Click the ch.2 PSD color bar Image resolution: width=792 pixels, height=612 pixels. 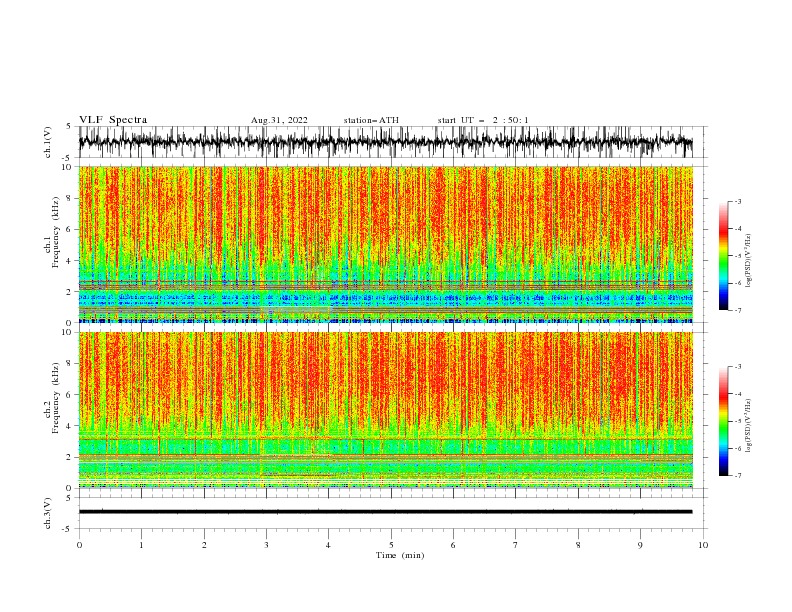pyautogui.click(x=723, y=421)
